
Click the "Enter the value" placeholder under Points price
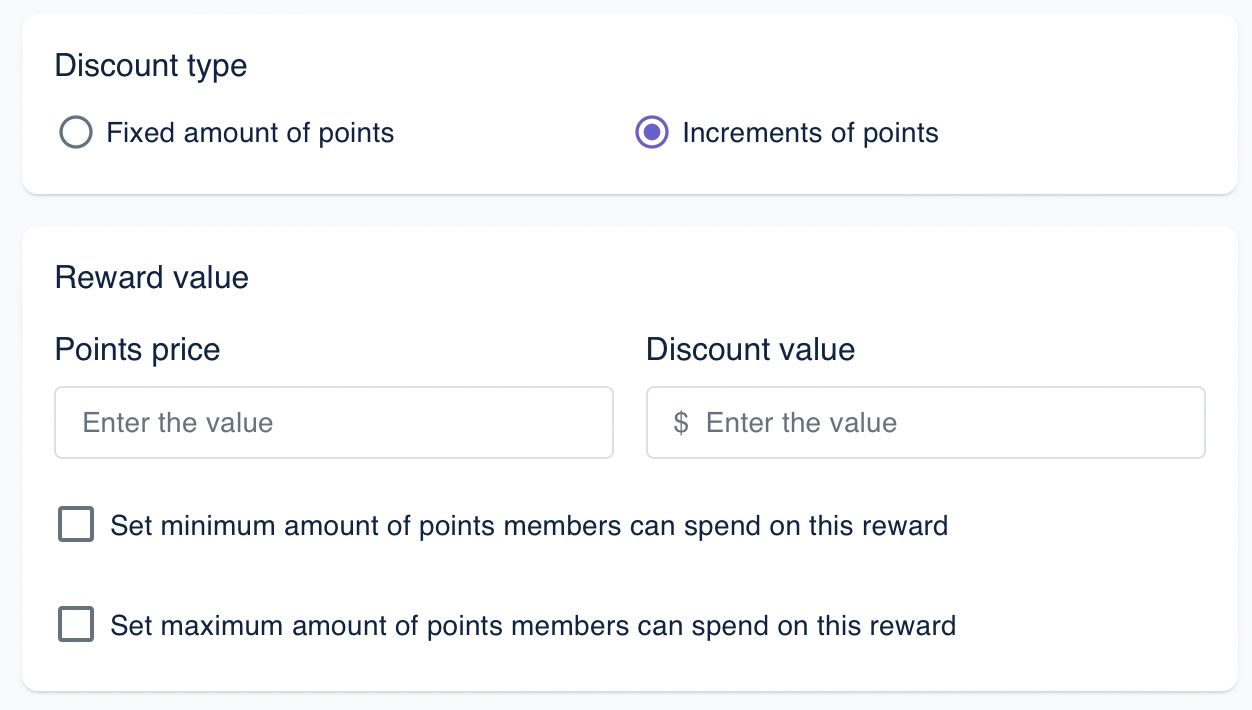(x=178, y=423)
